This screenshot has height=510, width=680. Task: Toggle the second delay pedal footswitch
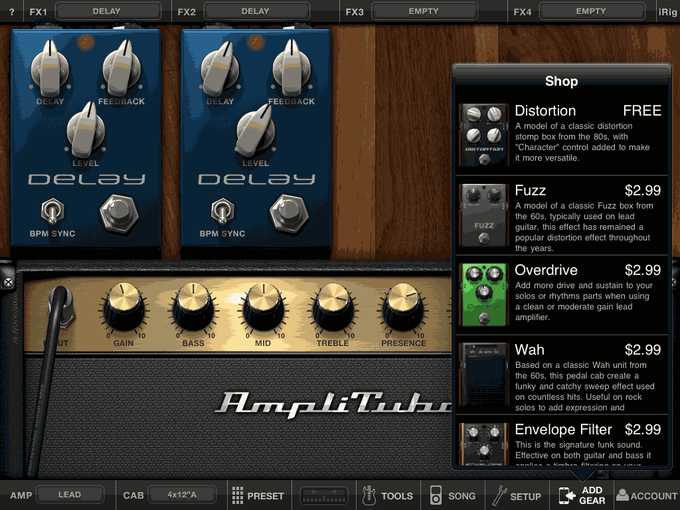289,213
